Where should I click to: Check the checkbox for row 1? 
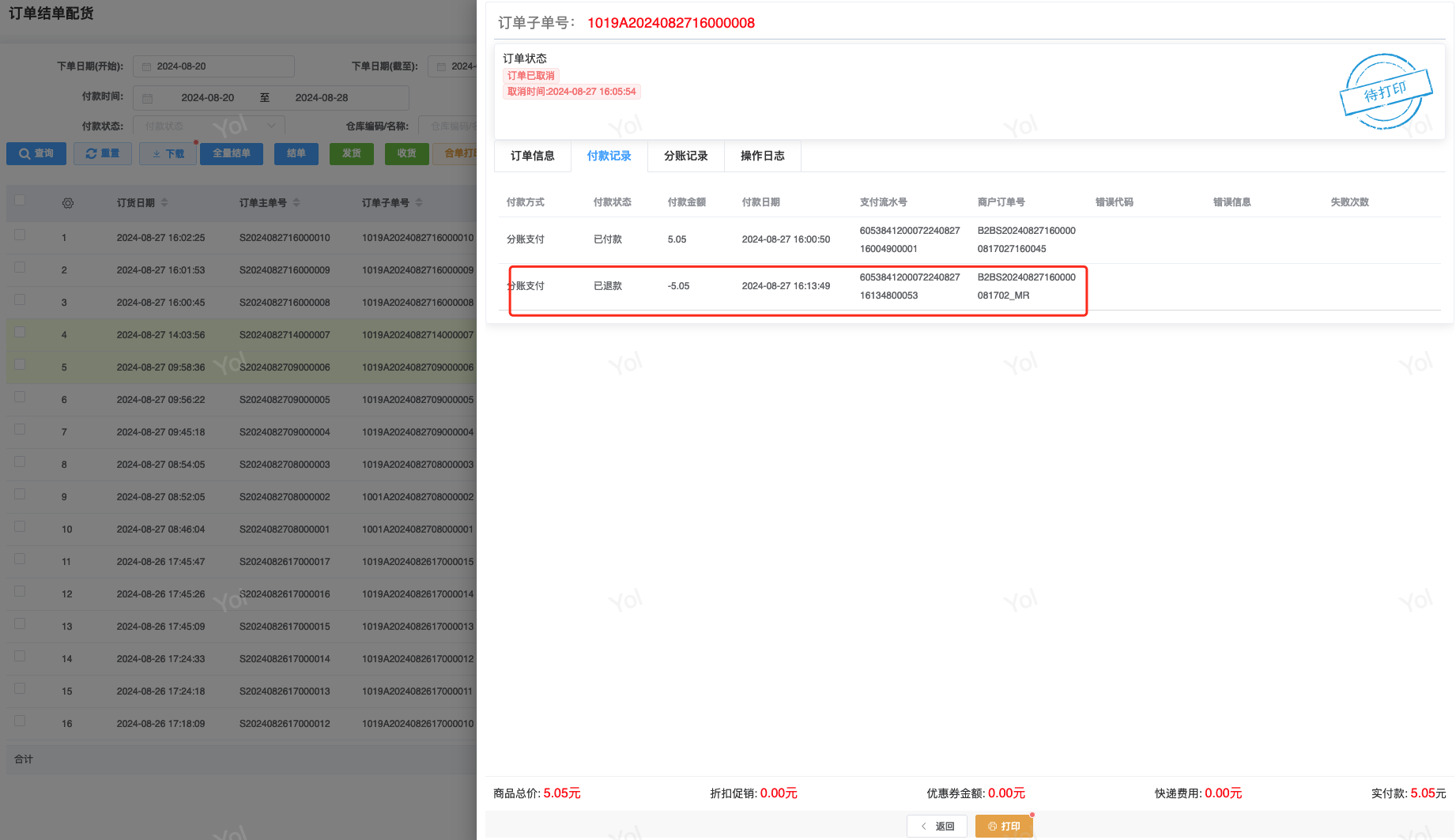(x=20, y=235)
